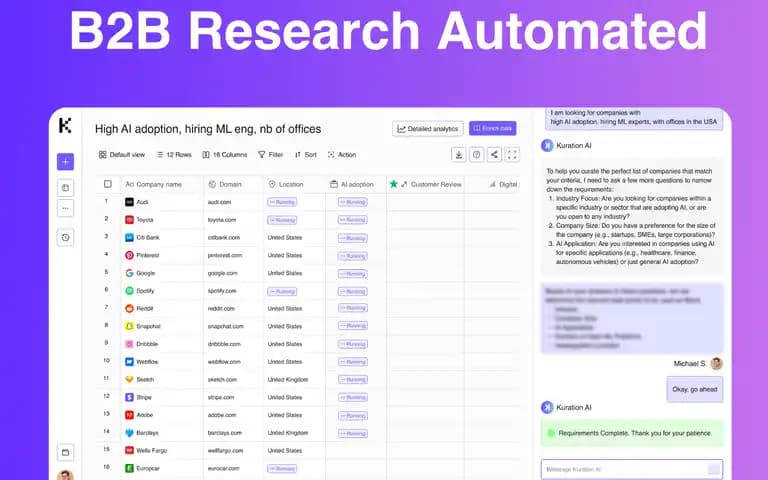Click the download icon in table toolbar
The image size is (768, 480).
pos(458,155)
